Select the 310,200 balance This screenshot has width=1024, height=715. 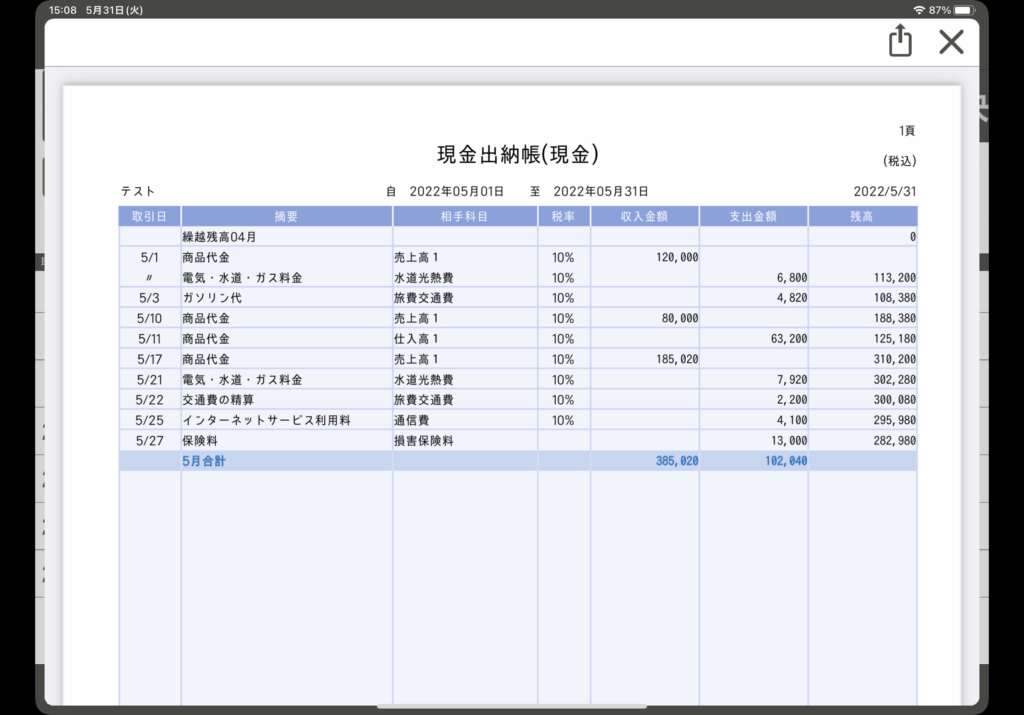895,359
